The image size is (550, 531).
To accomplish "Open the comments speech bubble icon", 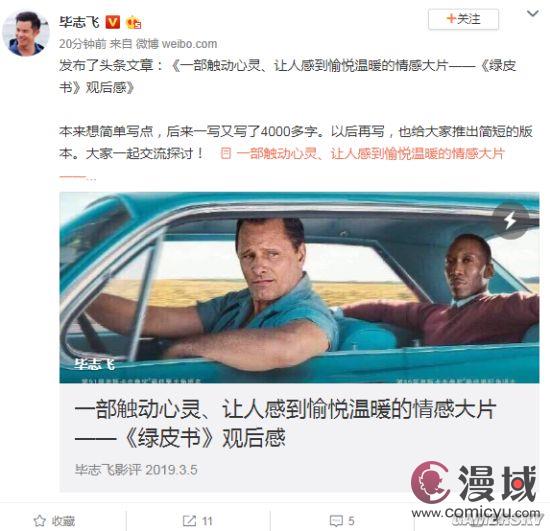I will [x=336, y=521].
